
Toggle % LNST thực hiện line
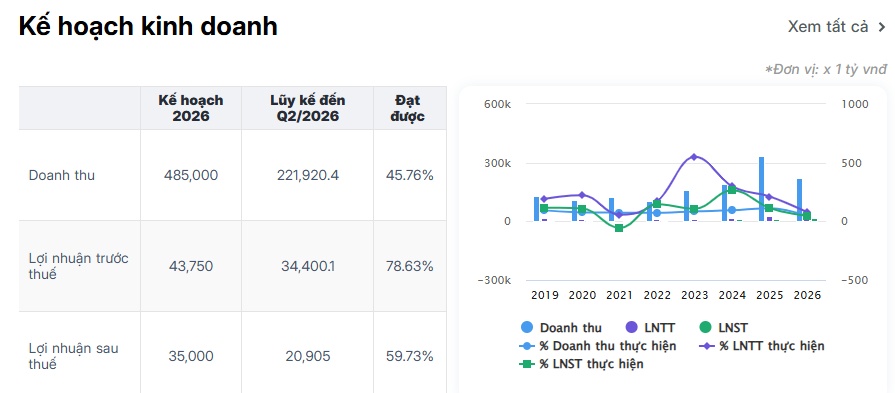coord(581,364)
